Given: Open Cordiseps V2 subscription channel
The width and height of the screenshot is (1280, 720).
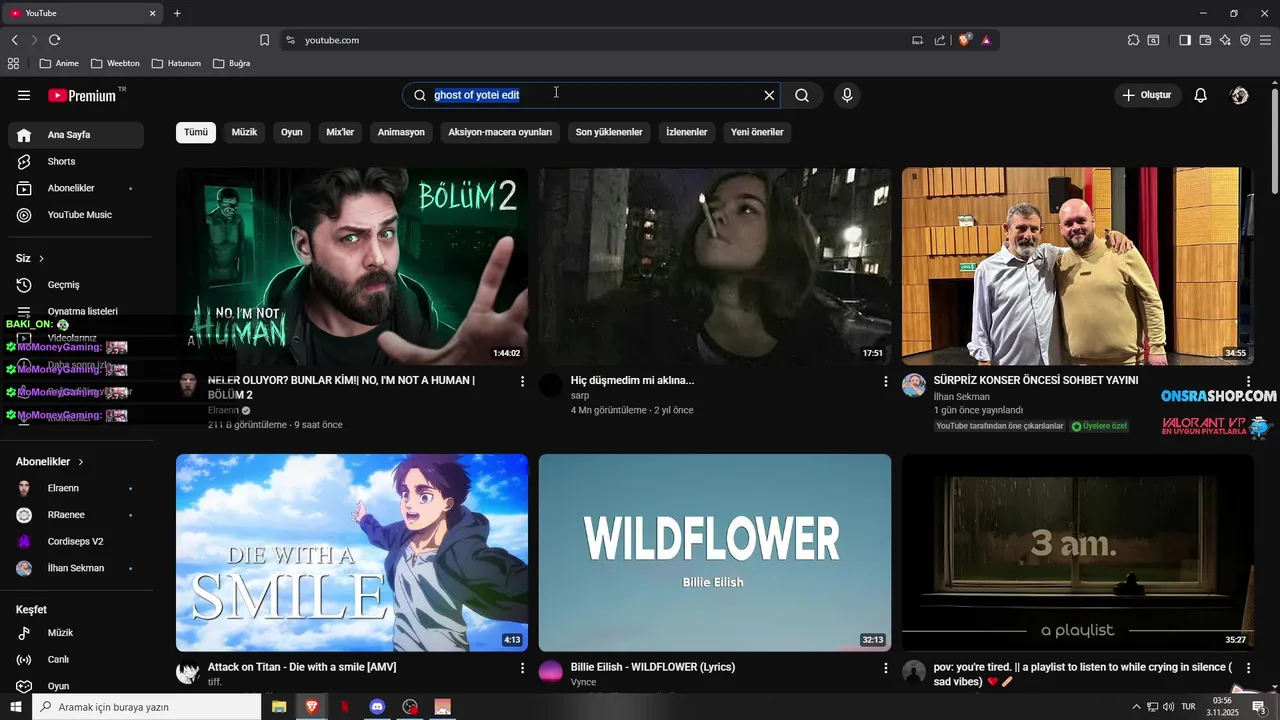Looking at the screenshot, I should [x=76, y=541].
